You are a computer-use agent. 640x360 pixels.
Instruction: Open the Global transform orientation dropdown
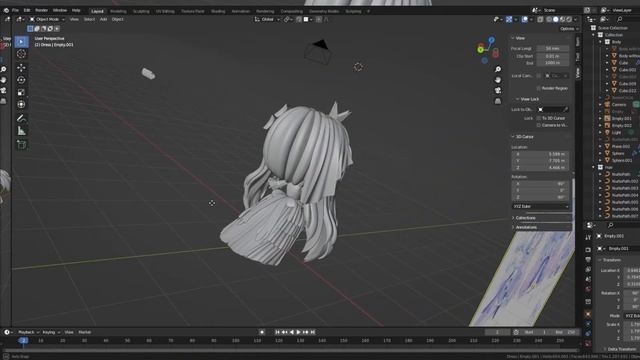point(267,19)
